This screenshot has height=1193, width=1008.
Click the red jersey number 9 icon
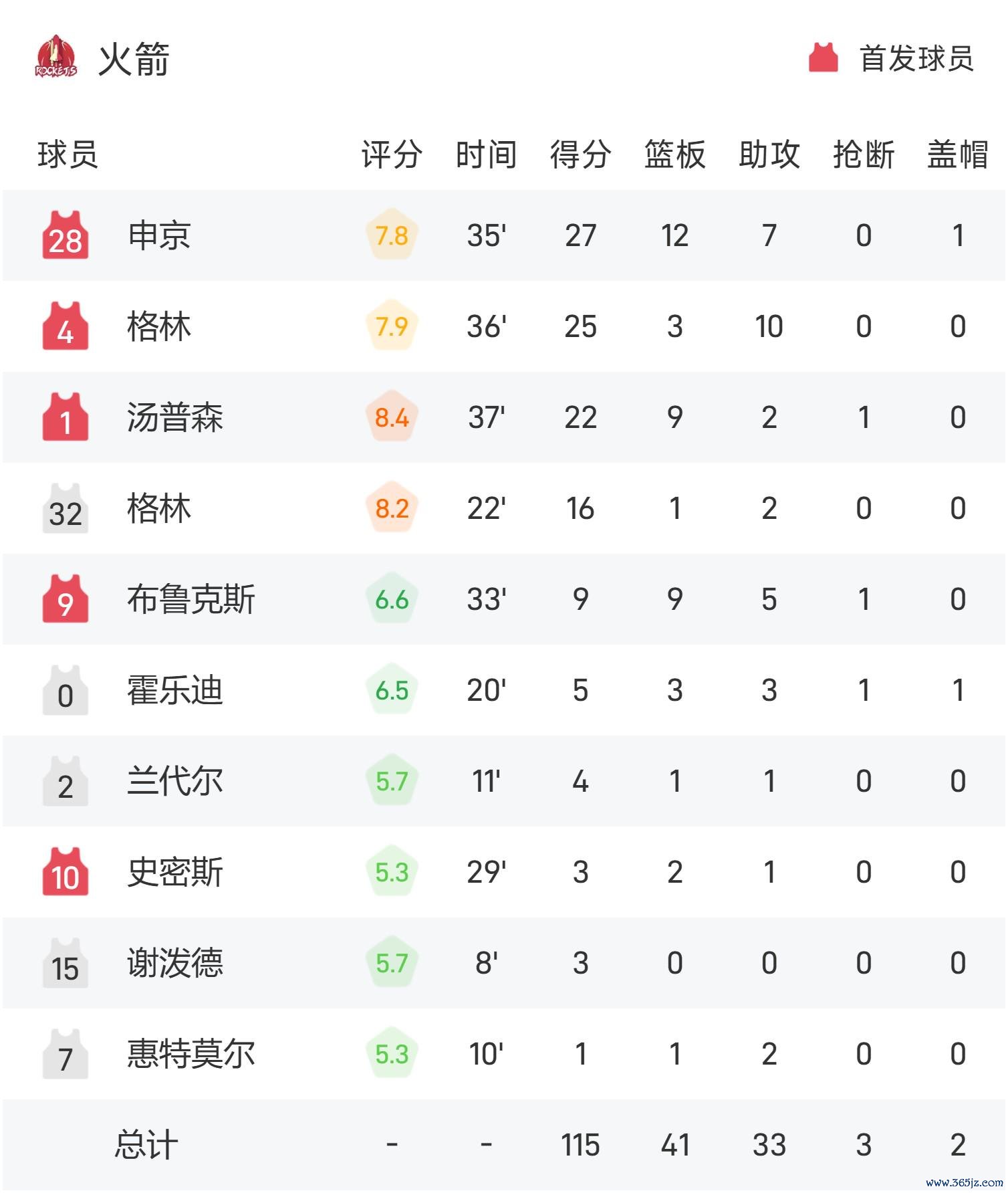[66, 599]
